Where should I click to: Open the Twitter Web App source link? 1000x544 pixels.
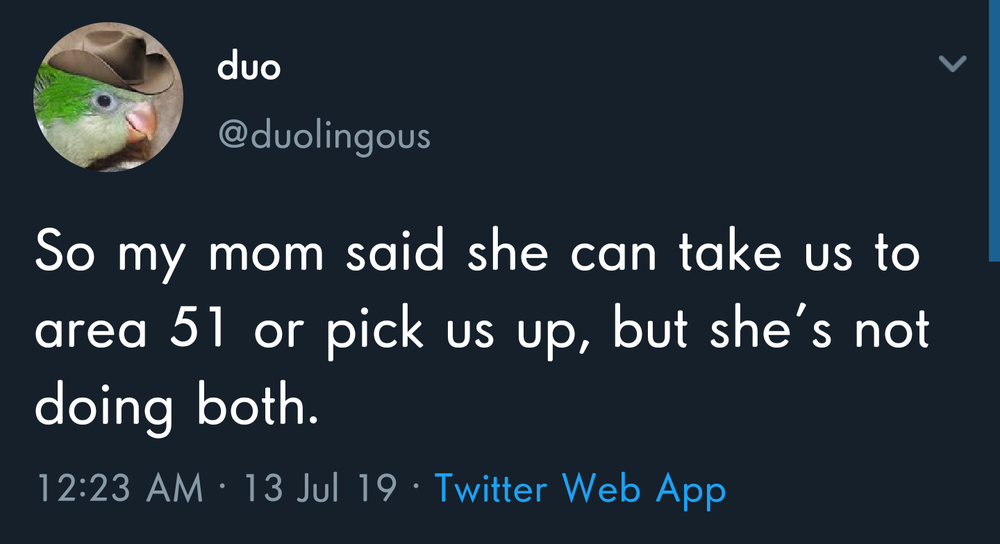[580, 489]
